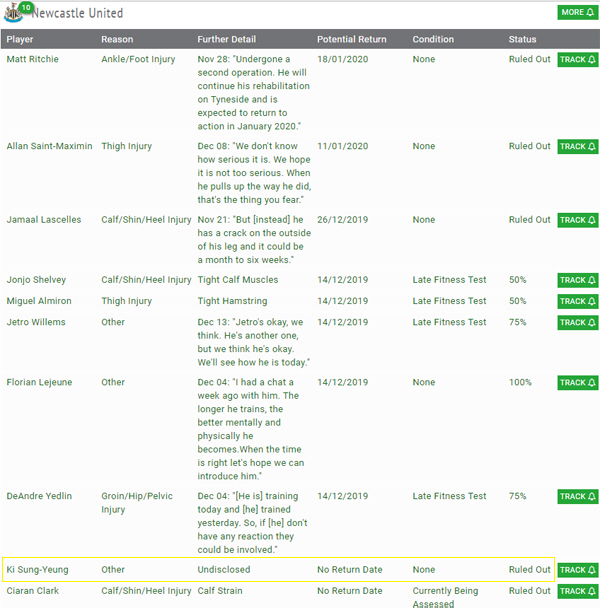Click Allan Saint-Maximin's Thigh Injury reason
600x608 pixels.
coord(126,147)
